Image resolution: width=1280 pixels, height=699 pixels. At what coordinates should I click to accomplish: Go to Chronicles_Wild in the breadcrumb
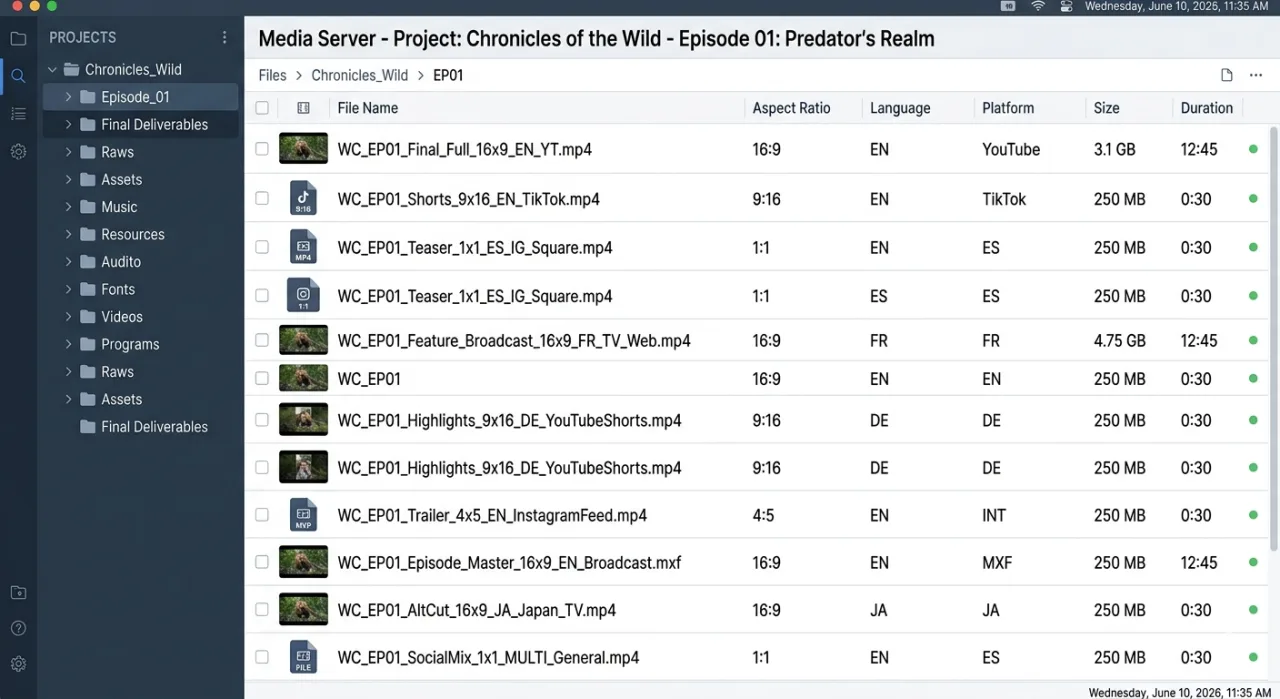(x=359, y=75)
